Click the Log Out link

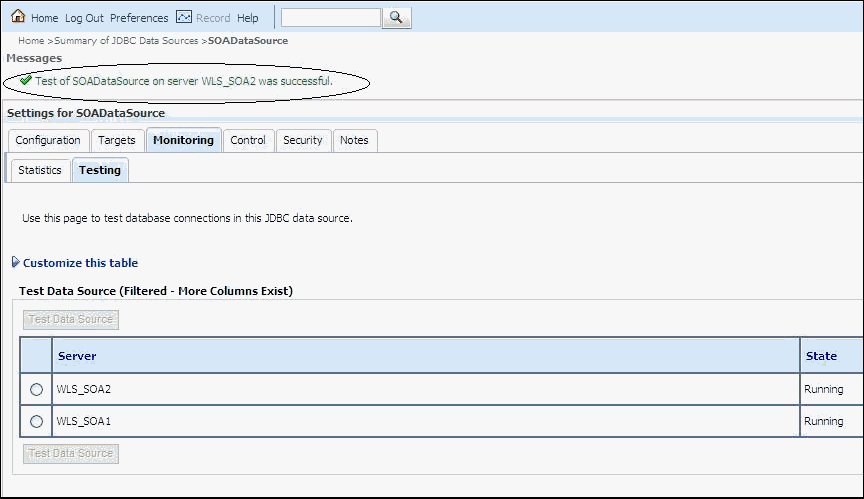pos(84,18)
